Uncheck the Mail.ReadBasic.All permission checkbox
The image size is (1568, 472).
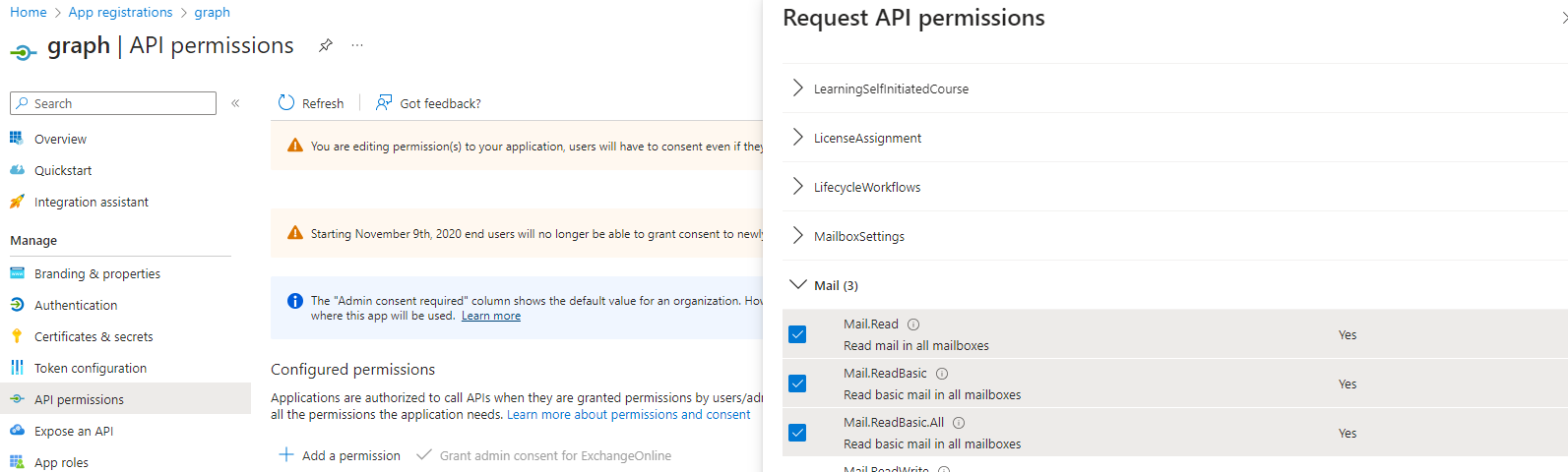[797, 433]
